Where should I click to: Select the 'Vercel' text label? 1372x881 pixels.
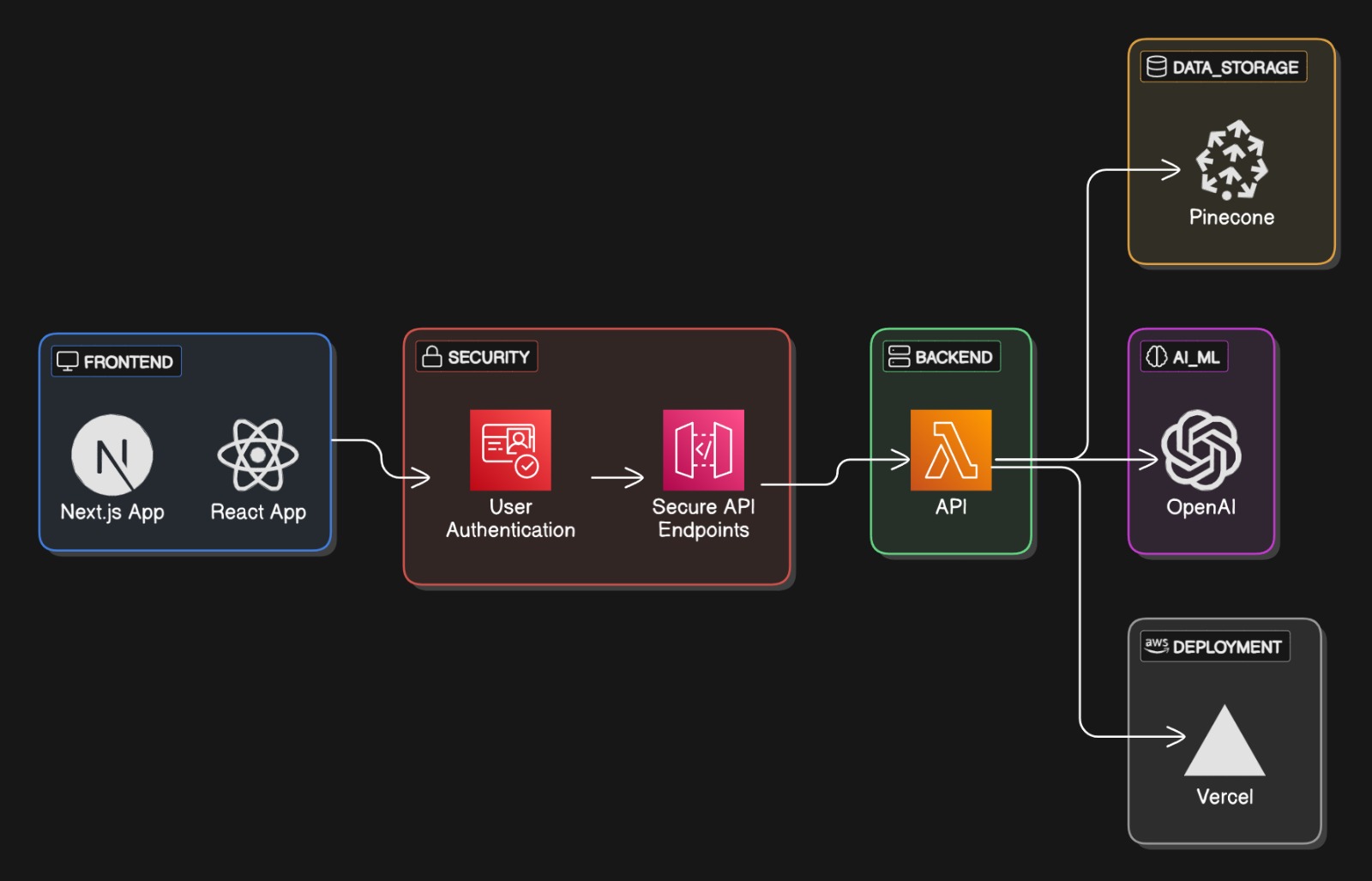[1225, 797]
